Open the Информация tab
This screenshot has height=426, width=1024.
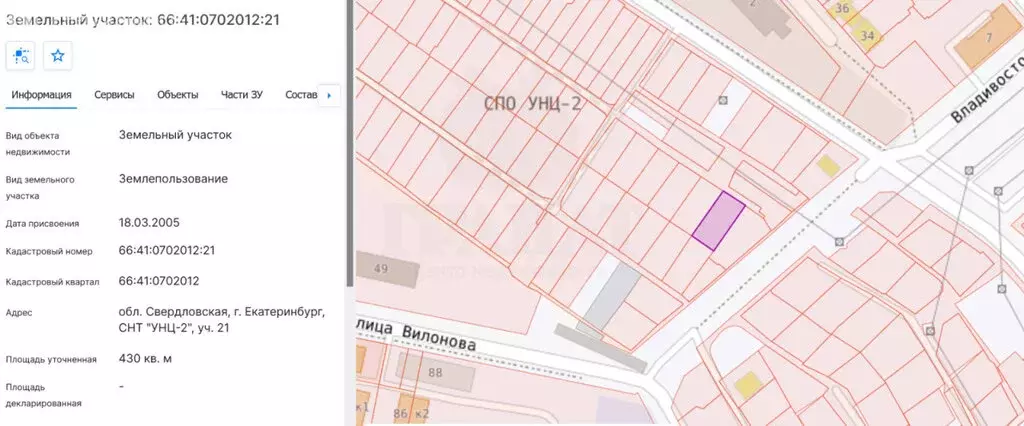tap(41, 95)
